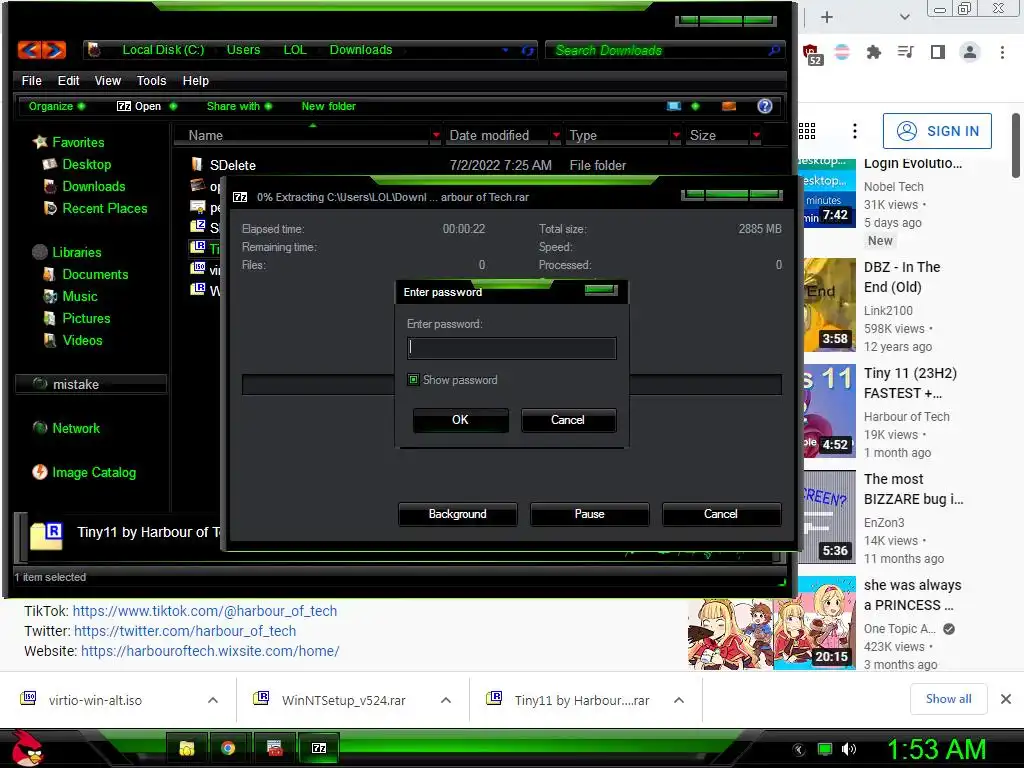The image size is (1024, 768).
Task: Open Tiny 11 (23H2) video thumbnail
Action: 829,411
